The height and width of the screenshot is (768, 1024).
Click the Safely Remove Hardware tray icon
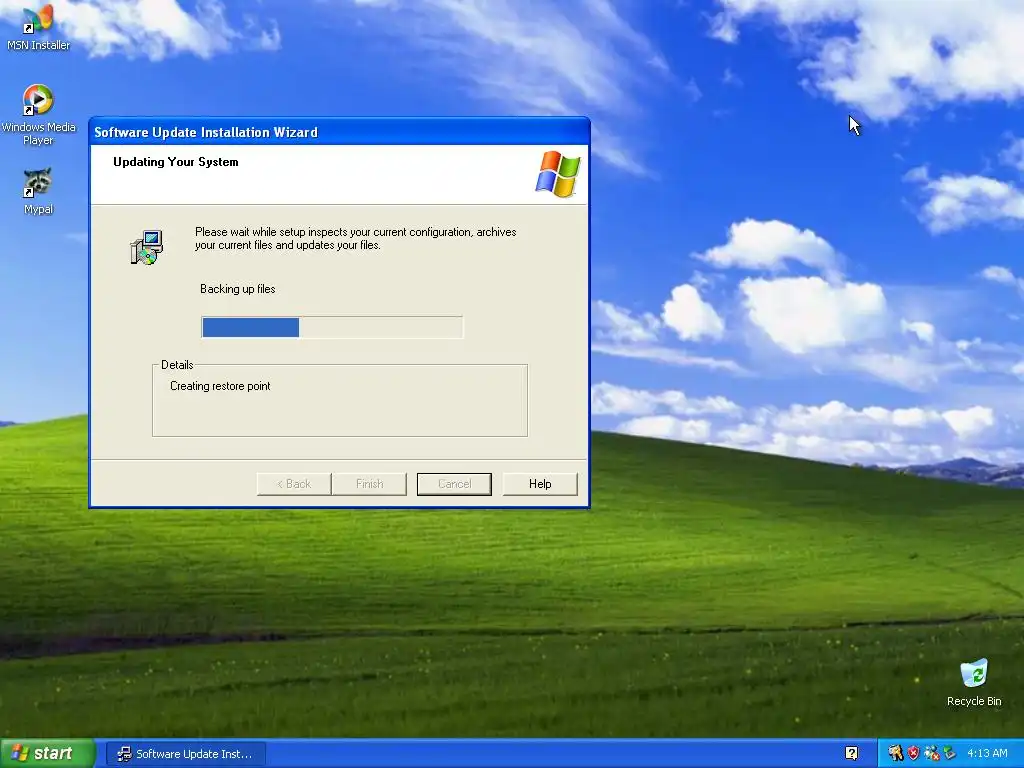tap(949, 753)
